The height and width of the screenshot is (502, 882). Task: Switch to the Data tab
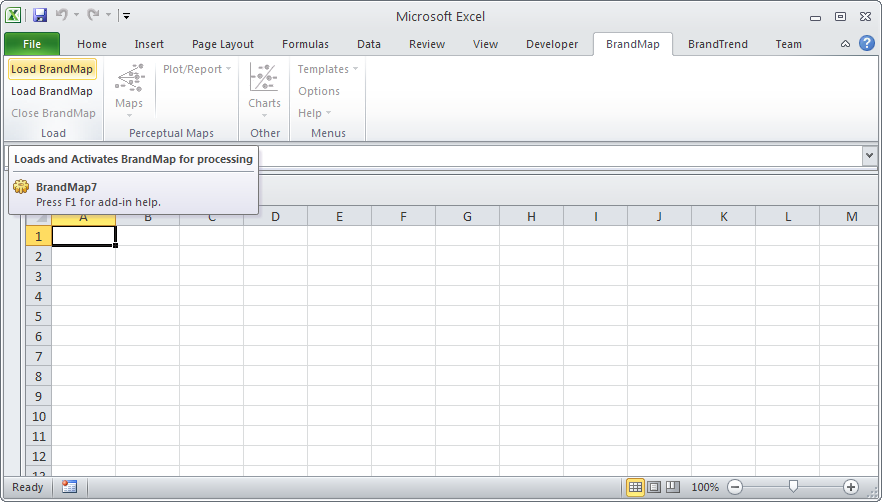point(369,44)
